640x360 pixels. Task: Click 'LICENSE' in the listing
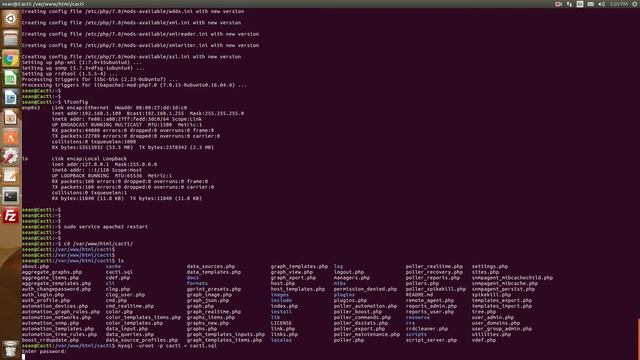pos(281,323)
